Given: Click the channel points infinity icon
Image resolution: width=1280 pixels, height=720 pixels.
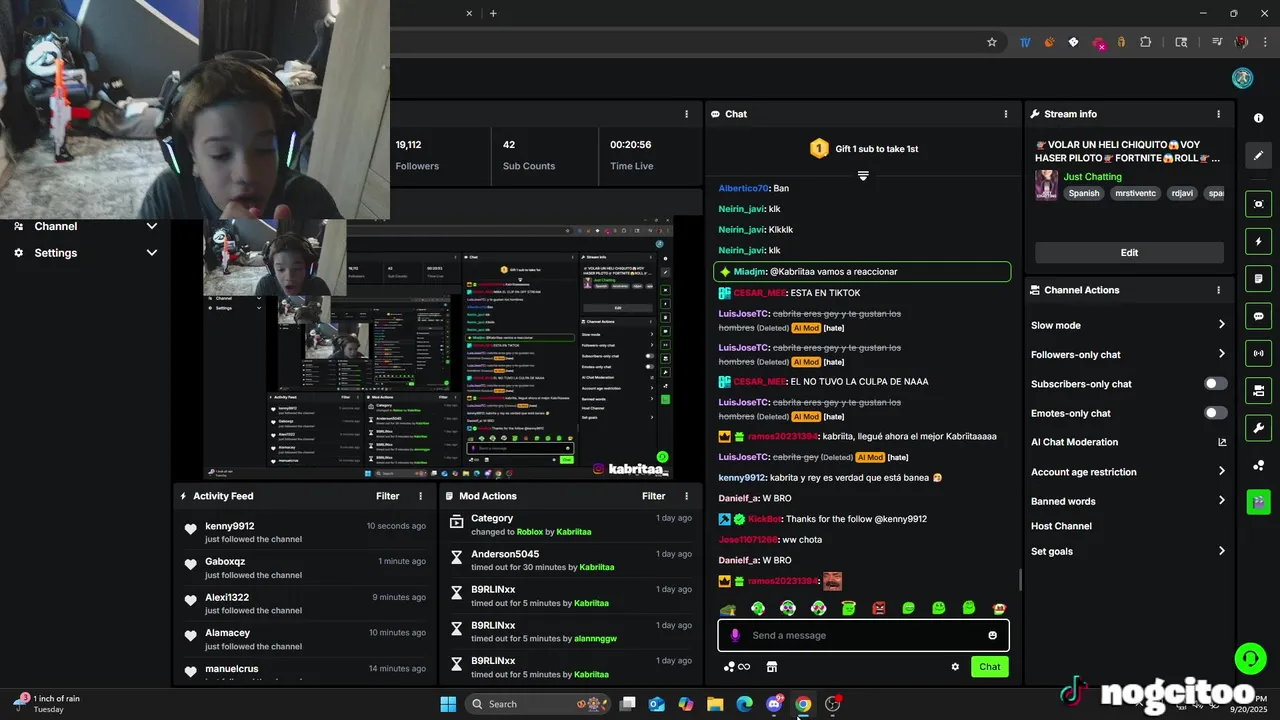Looking at the screenshot, I should pos(736,667).
